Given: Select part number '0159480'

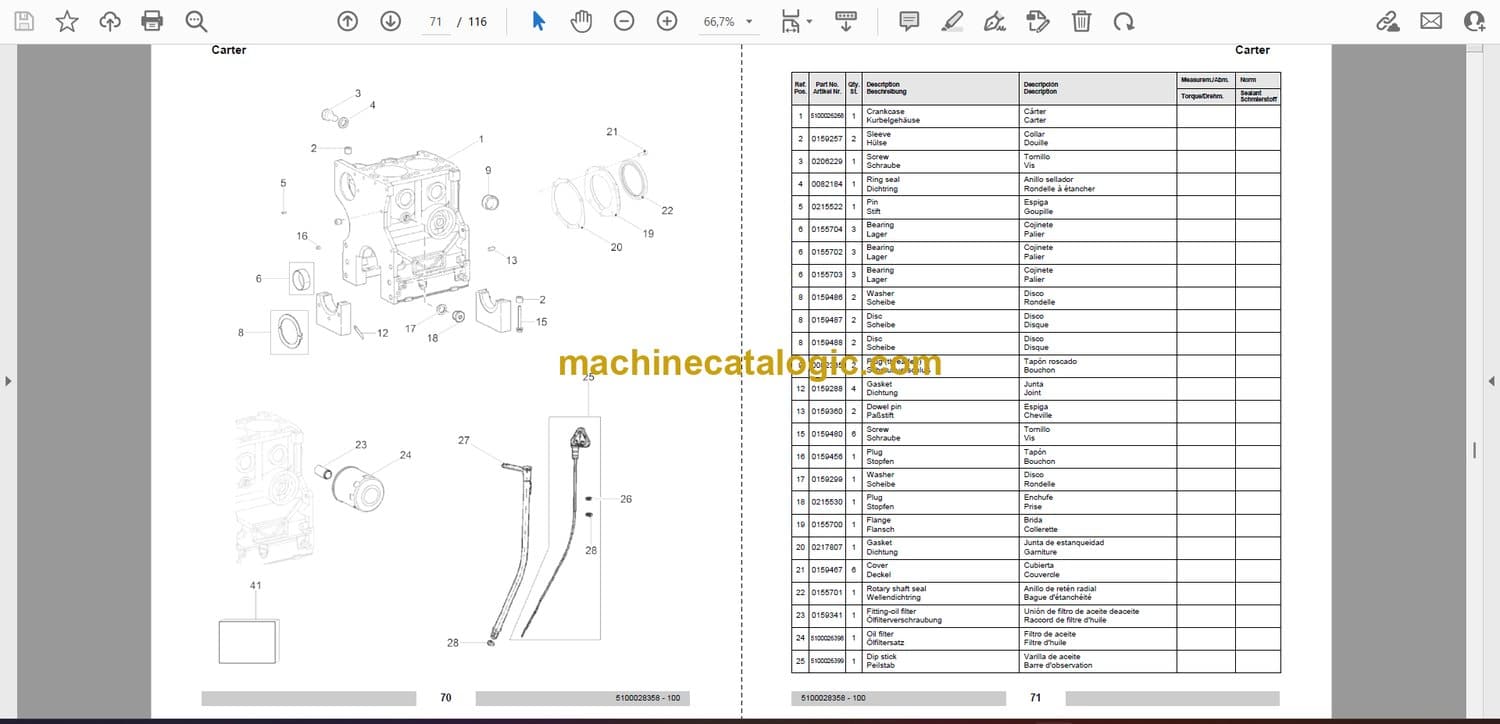Looking at the screenshot, I should (827, 434).
